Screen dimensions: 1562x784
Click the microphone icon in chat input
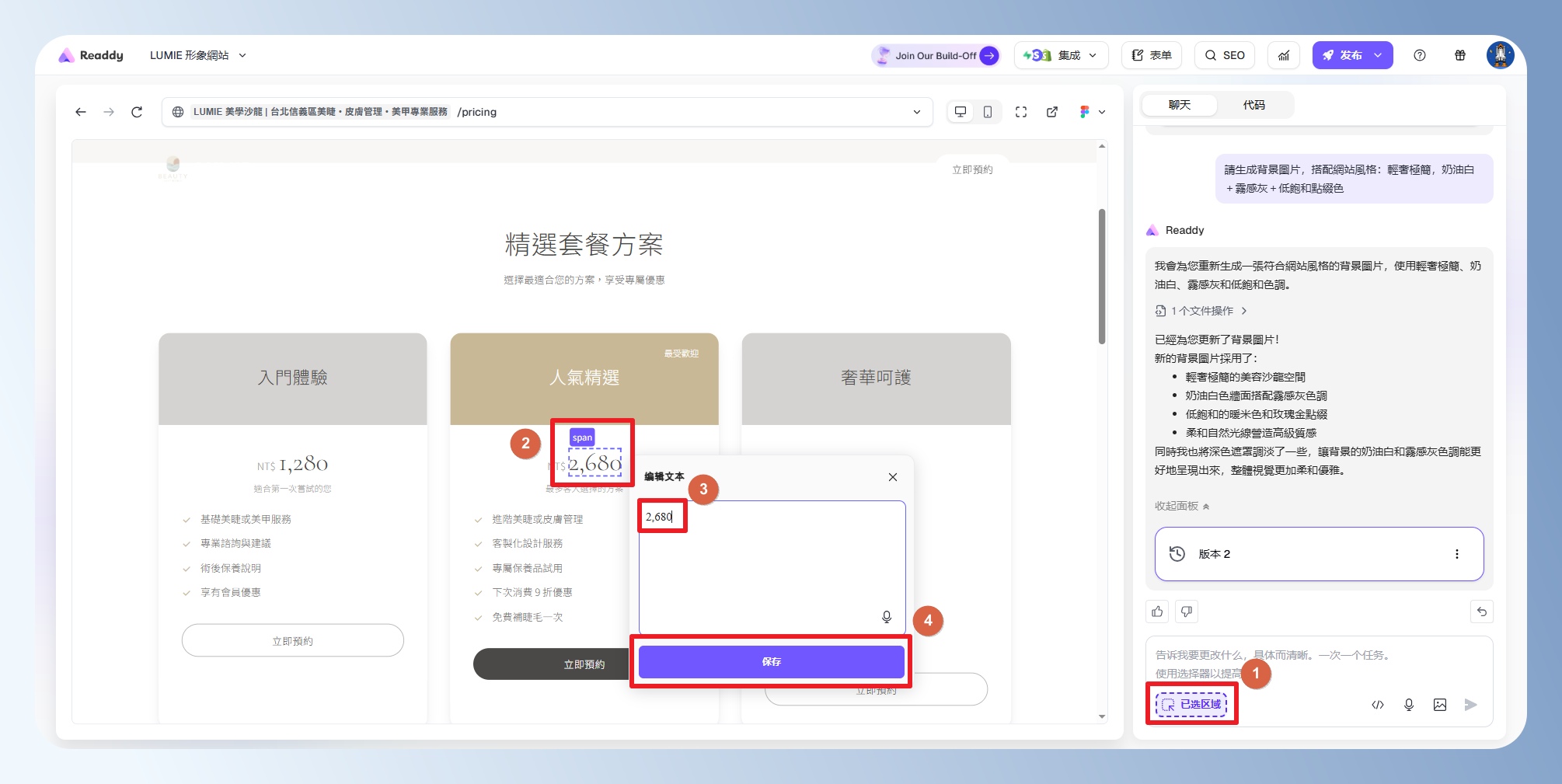tap(1409, 705)
